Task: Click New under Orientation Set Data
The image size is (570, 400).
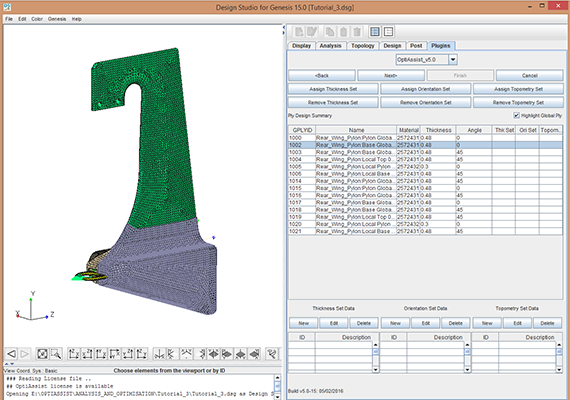Action: click(x=395, y=323)
